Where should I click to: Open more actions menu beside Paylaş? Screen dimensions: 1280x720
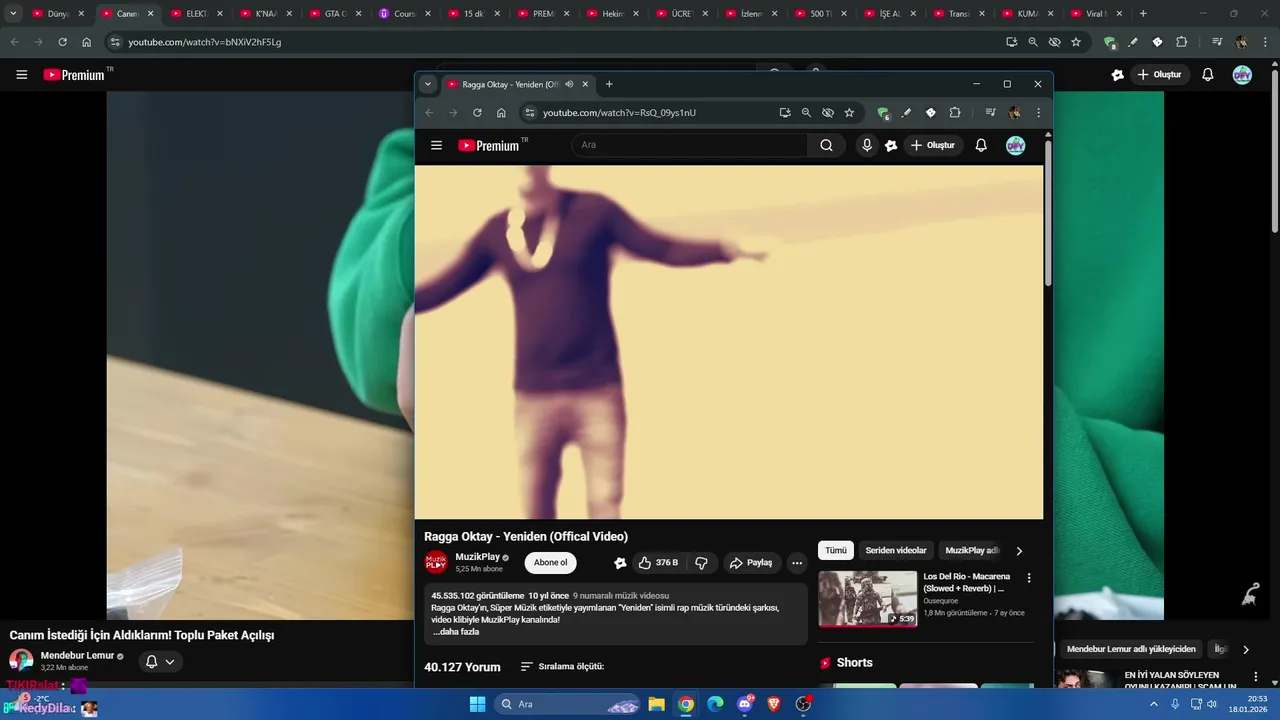797,563
